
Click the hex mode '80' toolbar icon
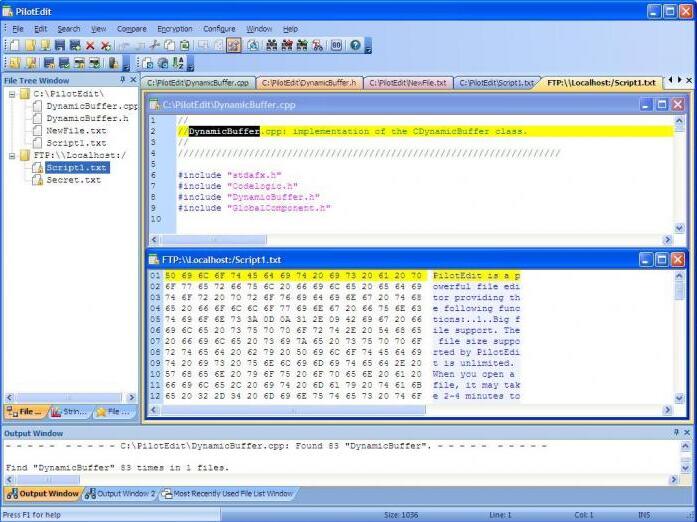pos(336,45)
